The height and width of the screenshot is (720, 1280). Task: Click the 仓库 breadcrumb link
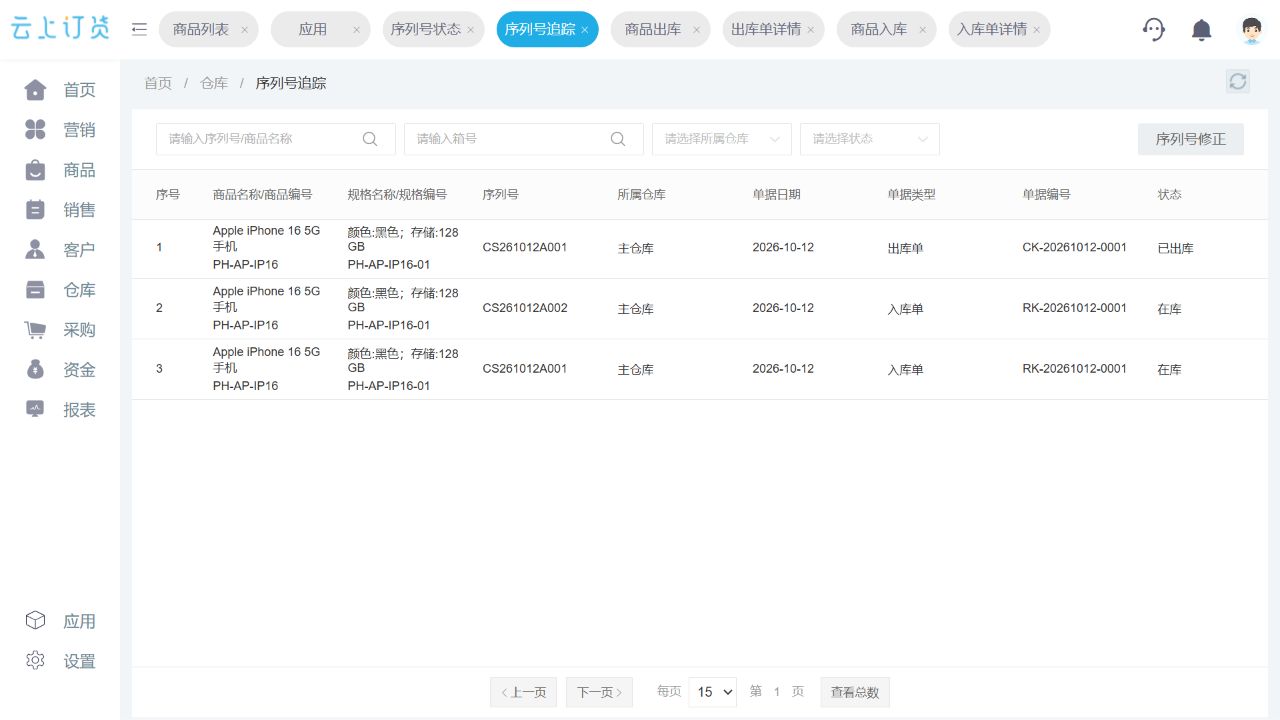point(214,83)
